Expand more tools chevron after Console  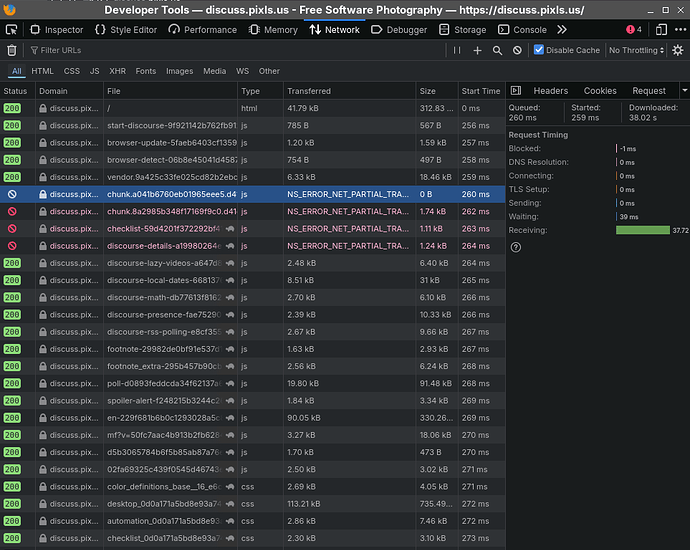[562, 30]
